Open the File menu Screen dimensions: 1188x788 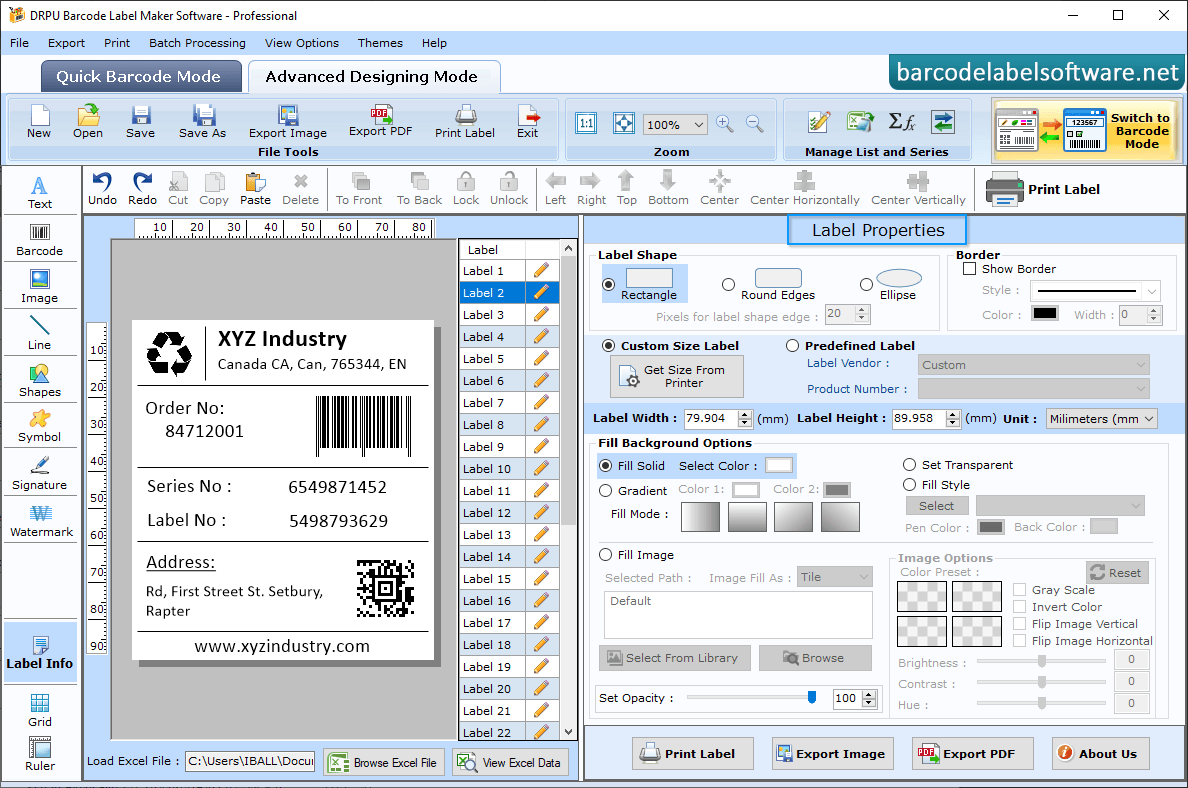[20, 43]
